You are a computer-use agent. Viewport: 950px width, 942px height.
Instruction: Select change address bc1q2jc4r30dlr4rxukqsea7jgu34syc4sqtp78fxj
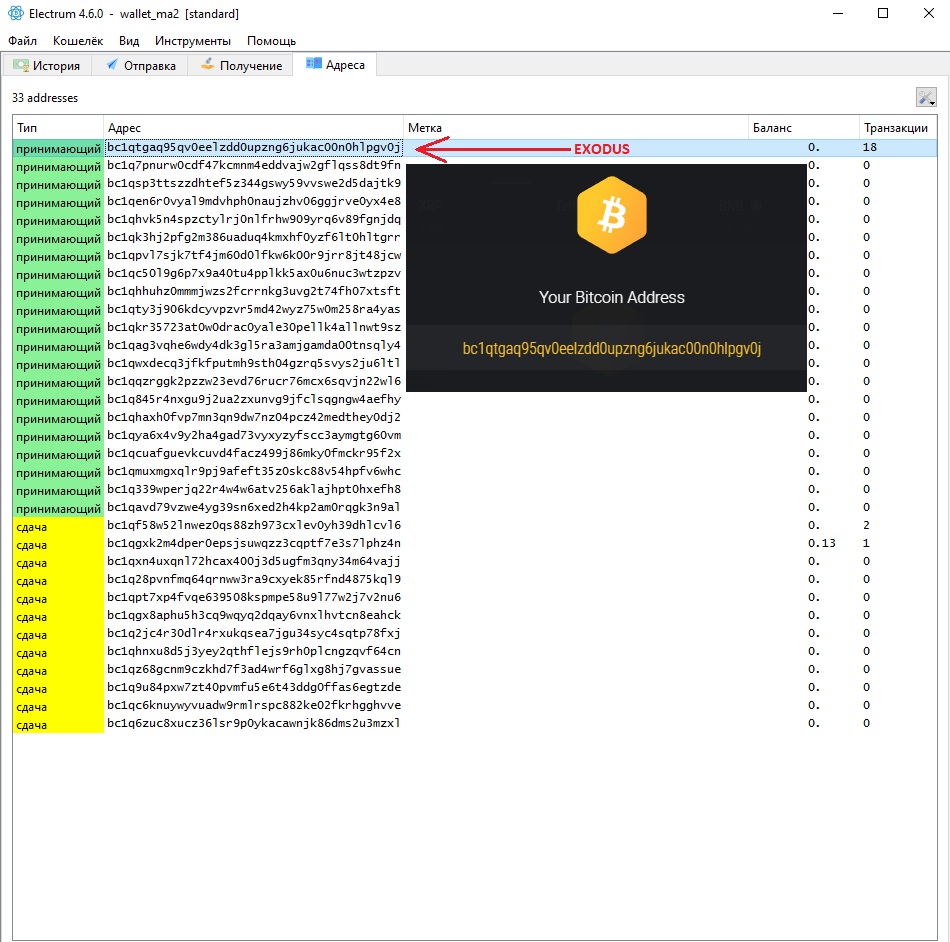tap(254, 633)
